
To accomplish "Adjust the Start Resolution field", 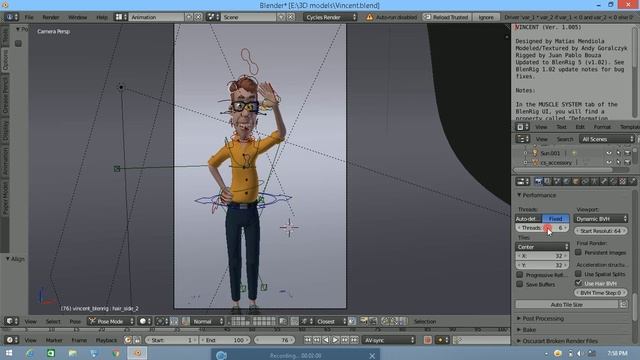I will (x=601, y=231).
